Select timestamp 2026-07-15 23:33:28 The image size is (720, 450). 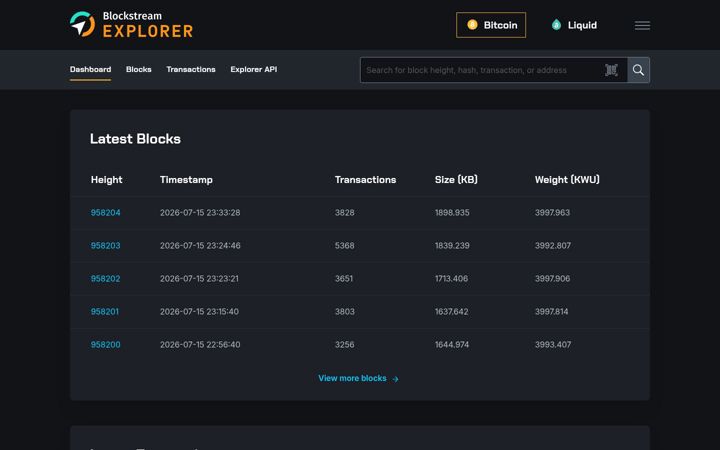pyautogui.click(x=200, y=213)
